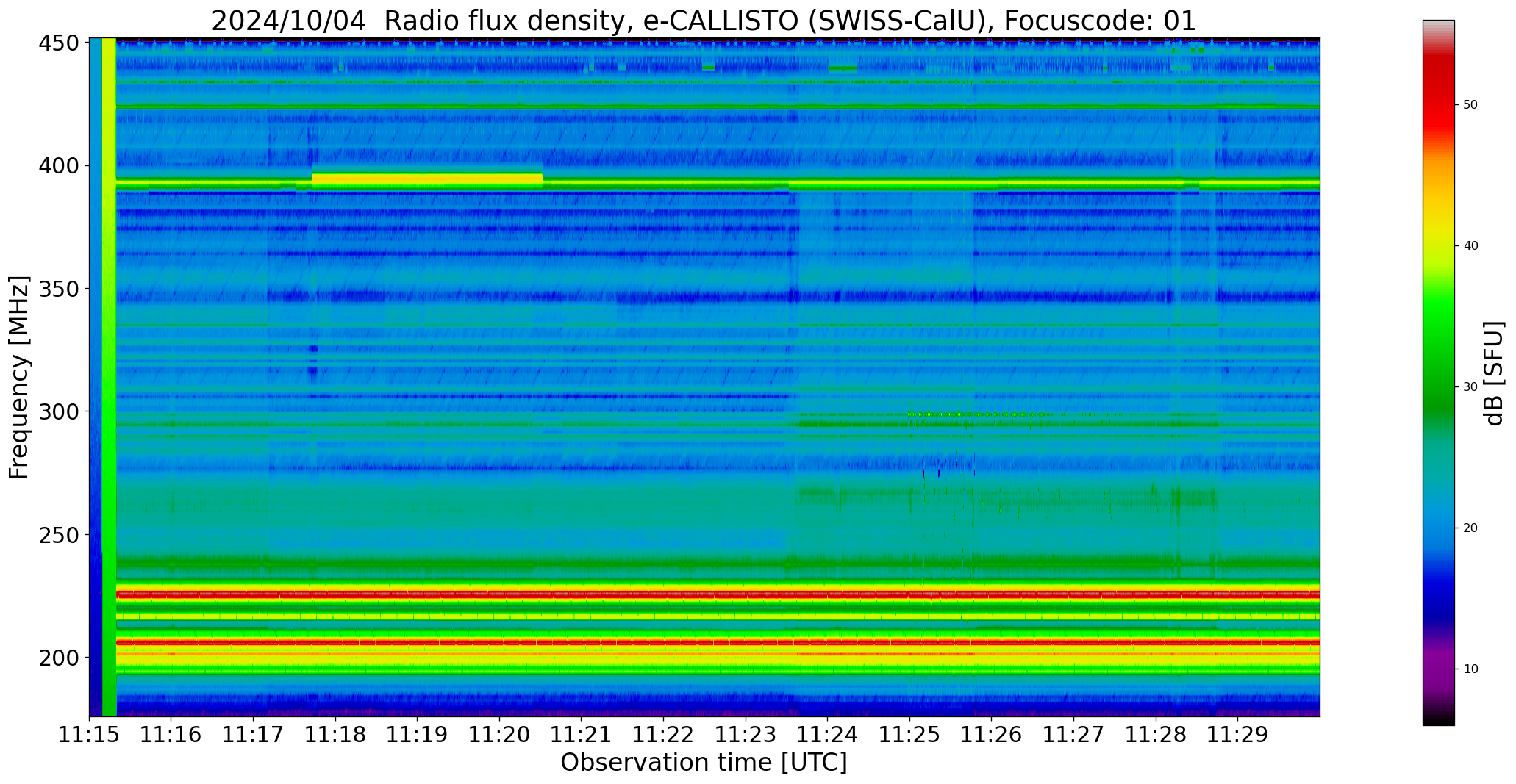Click the plot title text
The height and width of the screenshot is (784, 1516).
click(704, 21)
